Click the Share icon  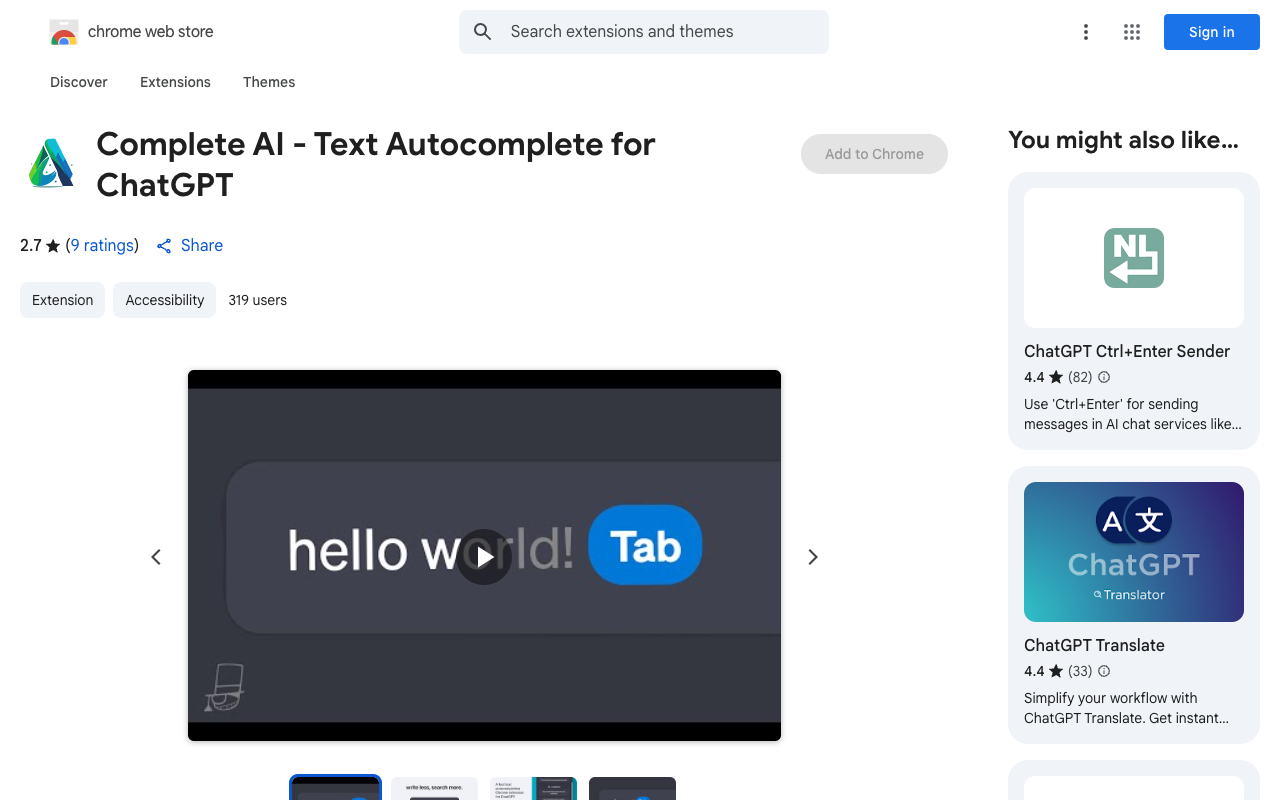coord(164,245)
